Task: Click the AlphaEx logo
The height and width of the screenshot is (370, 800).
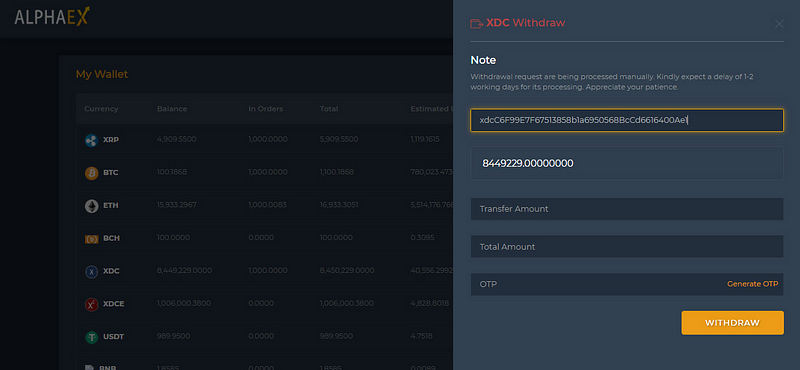Action: [x=52, y=17]
